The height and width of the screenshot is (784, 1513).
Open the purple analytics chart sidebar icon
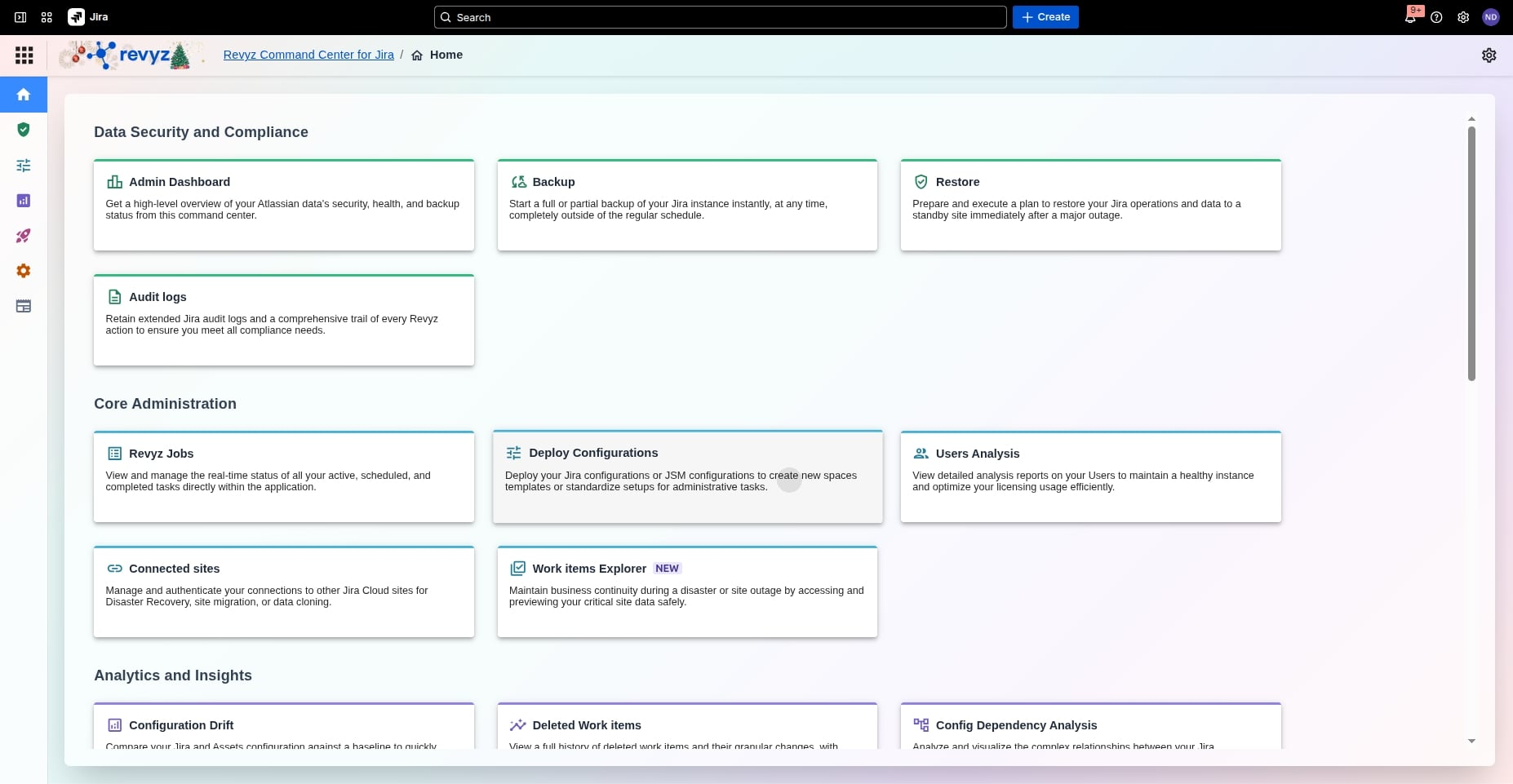(x=24, y=201)
